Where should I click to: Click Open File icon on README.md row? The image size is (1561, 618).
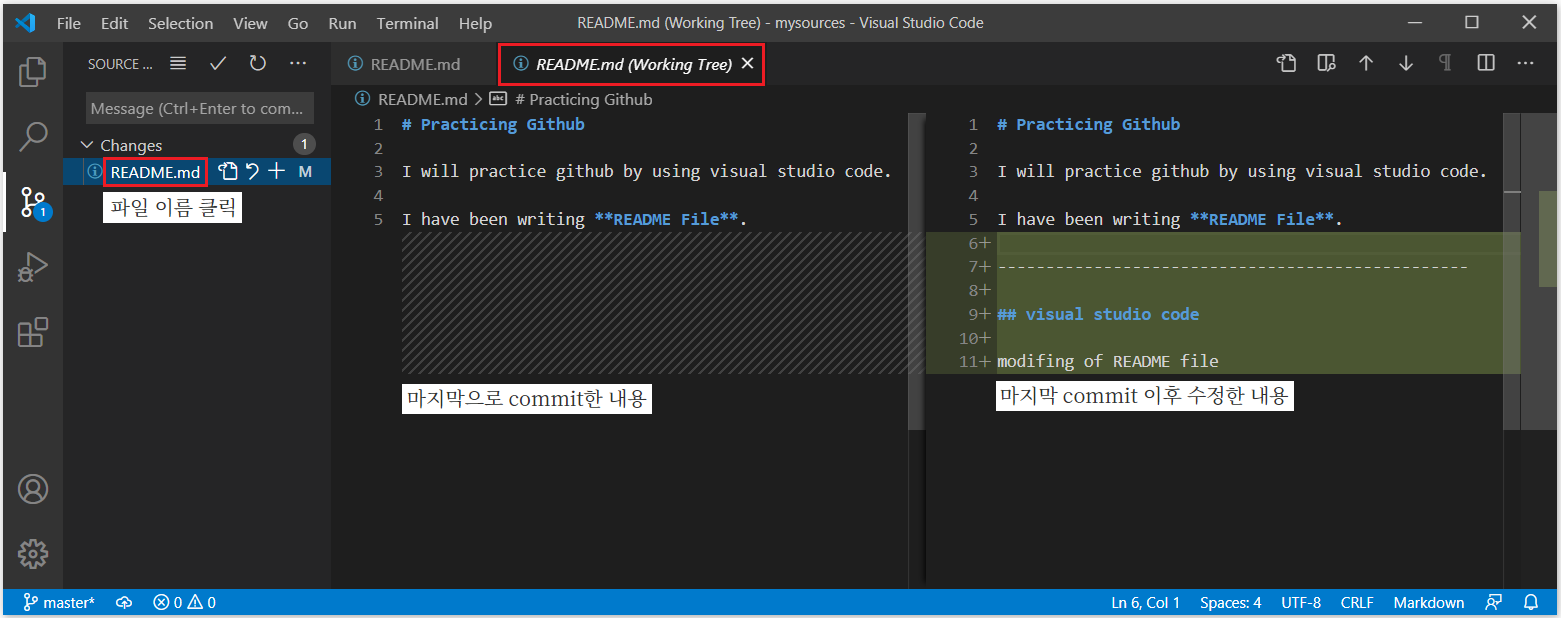(x=228, y=171)
